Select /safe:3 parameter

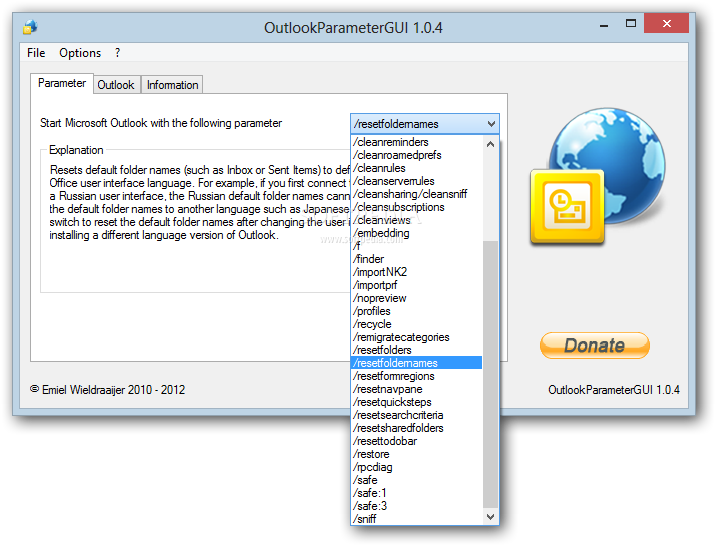tap(416, 506)
